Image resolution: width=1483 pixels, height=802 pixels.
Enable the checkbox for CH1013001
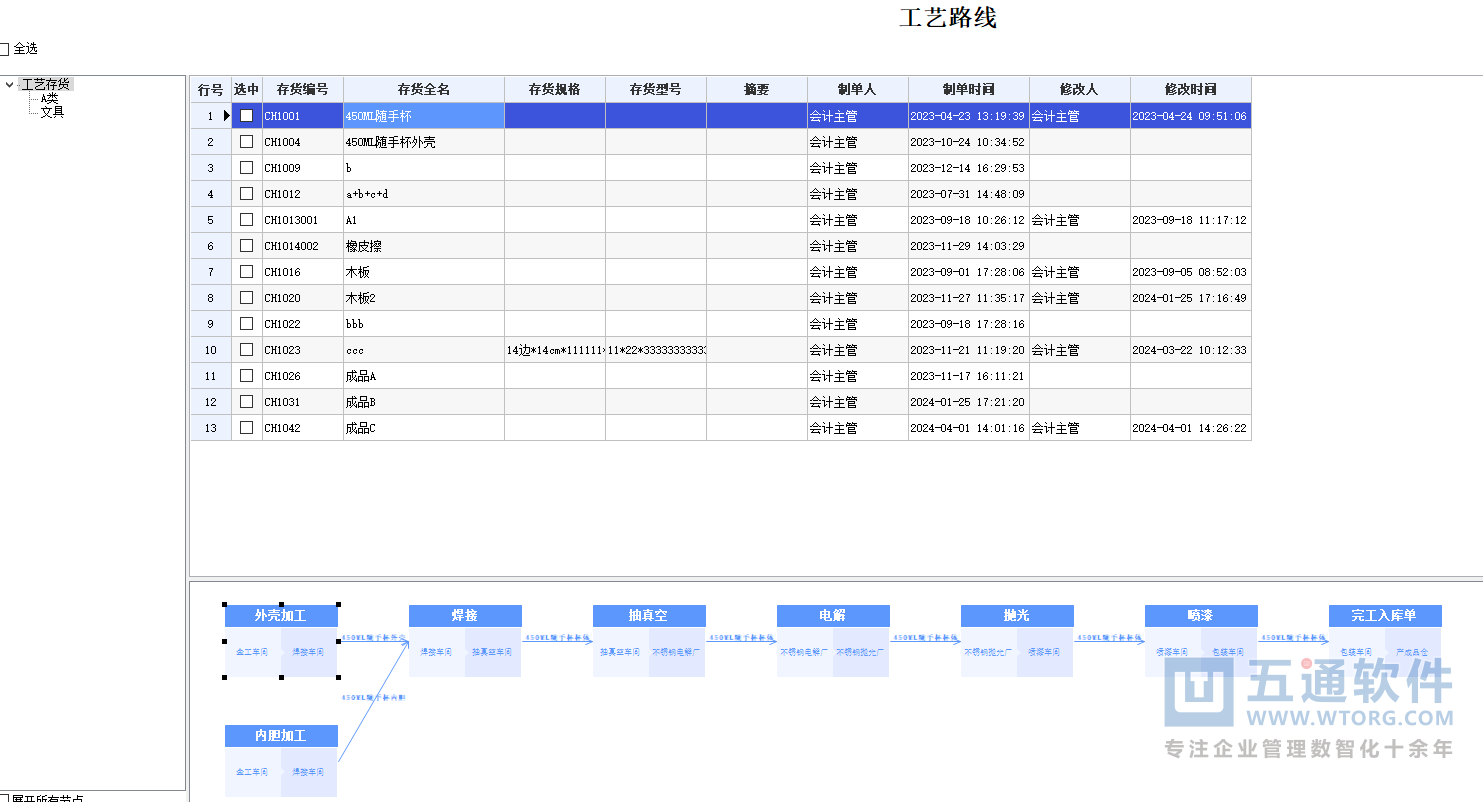tap(246, 220)
